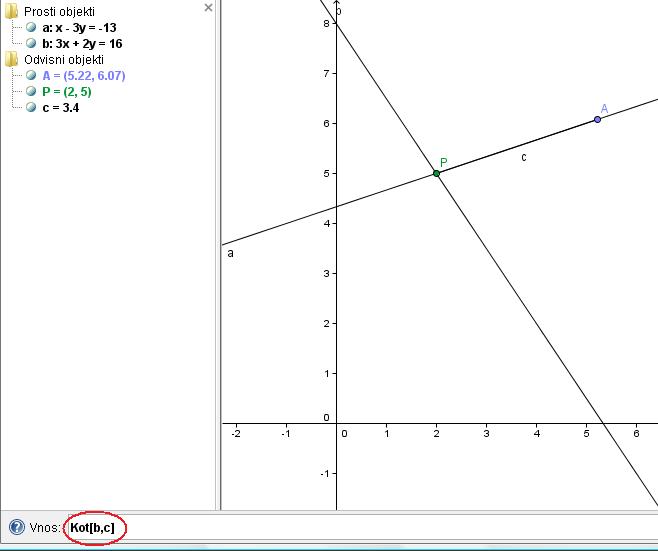Image resolution: width=658 pixels, height=551 pixels.
Task: Click the label a of the line
Action: point(231,254)
